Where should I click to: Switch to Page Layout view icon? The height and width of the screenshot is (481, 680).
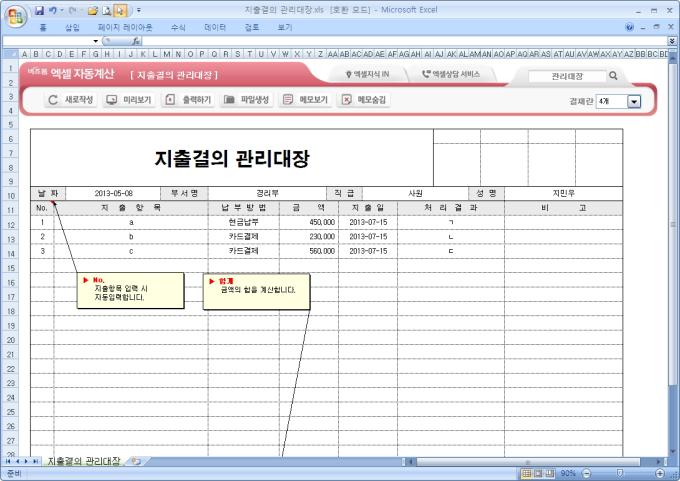tap(538, 473)
